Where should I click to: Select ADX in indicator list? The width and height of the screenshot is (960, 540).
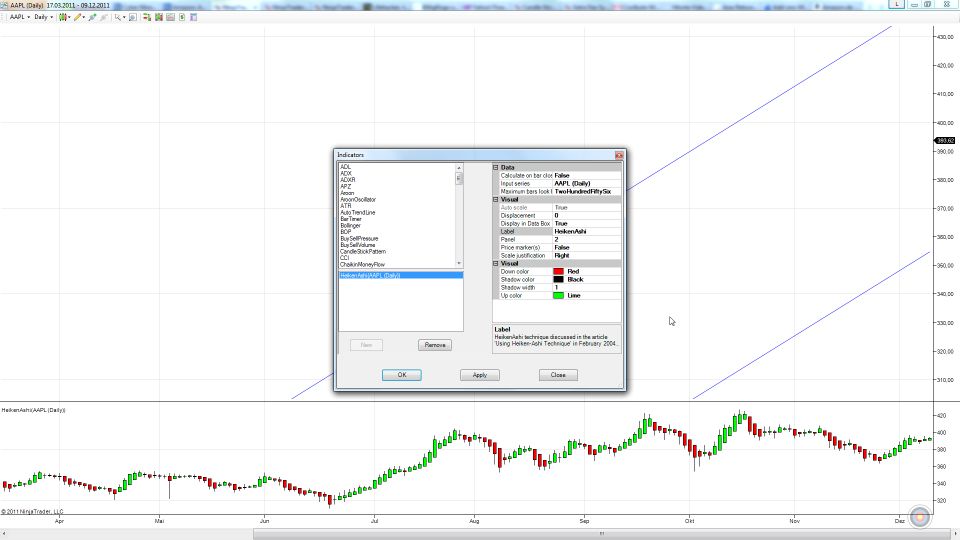point(346,173)
